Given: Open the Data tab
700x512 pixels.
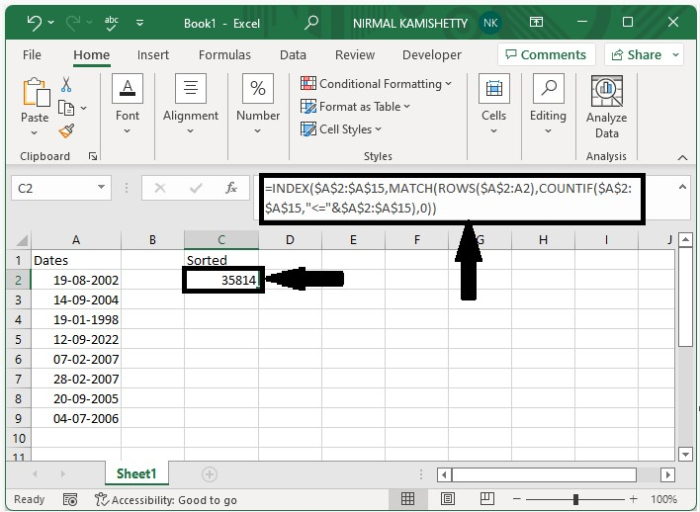Looking at the screenshot, I should coord(293,55).
